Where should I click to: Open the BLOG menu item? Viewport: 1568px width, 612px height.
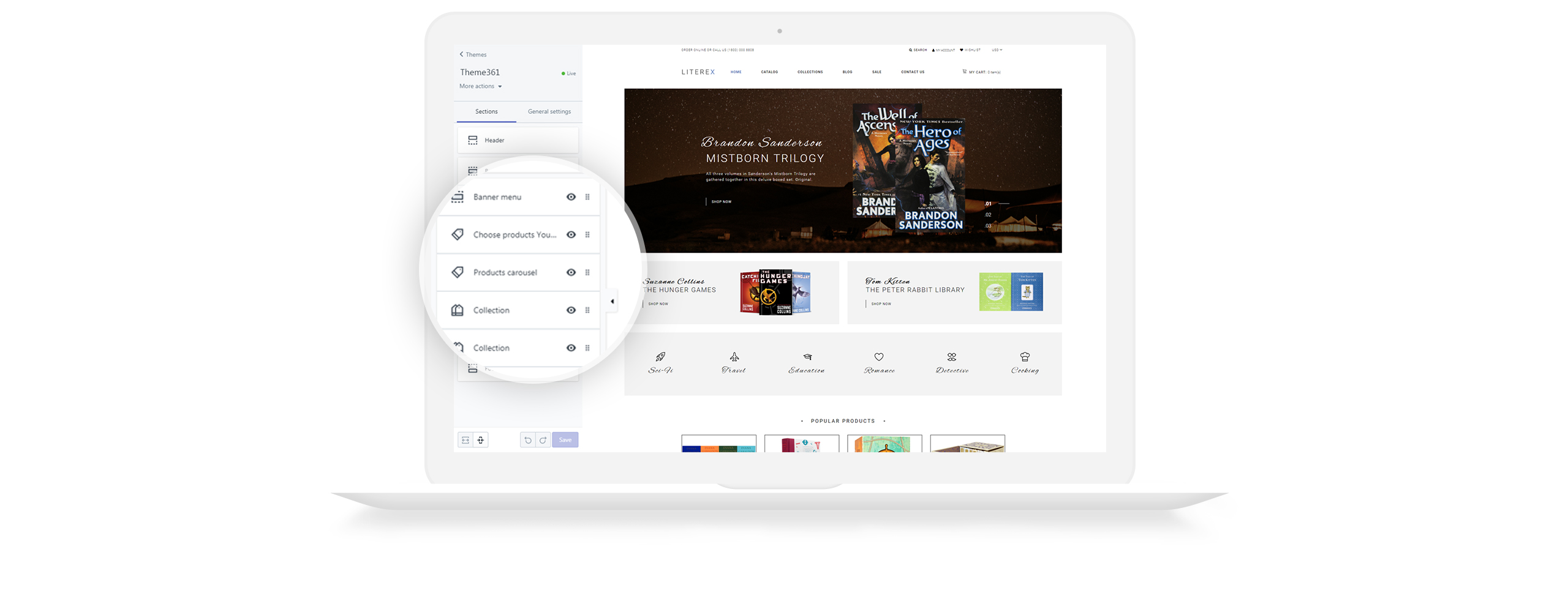[x=847, y=72]
